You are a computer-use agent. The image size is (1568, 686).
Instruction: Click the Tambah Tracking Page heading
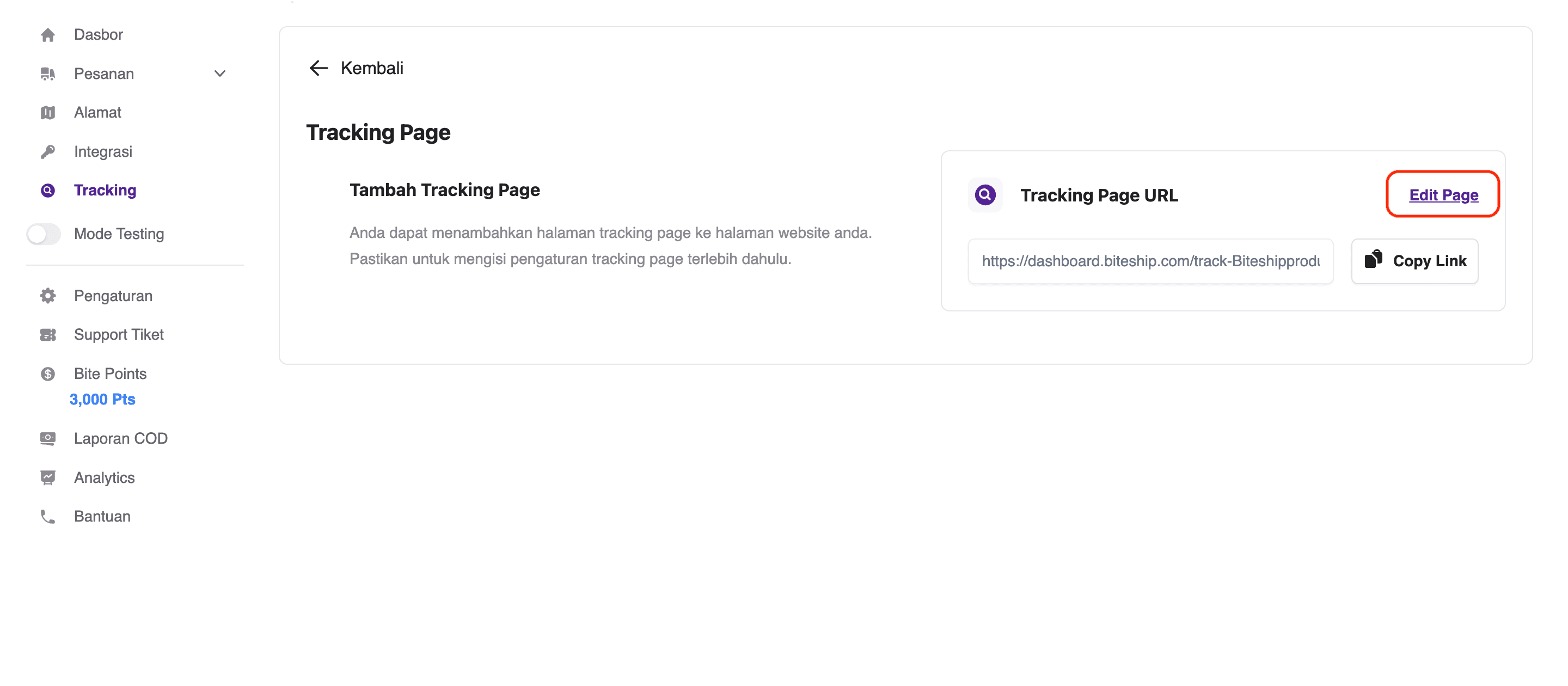444,190
